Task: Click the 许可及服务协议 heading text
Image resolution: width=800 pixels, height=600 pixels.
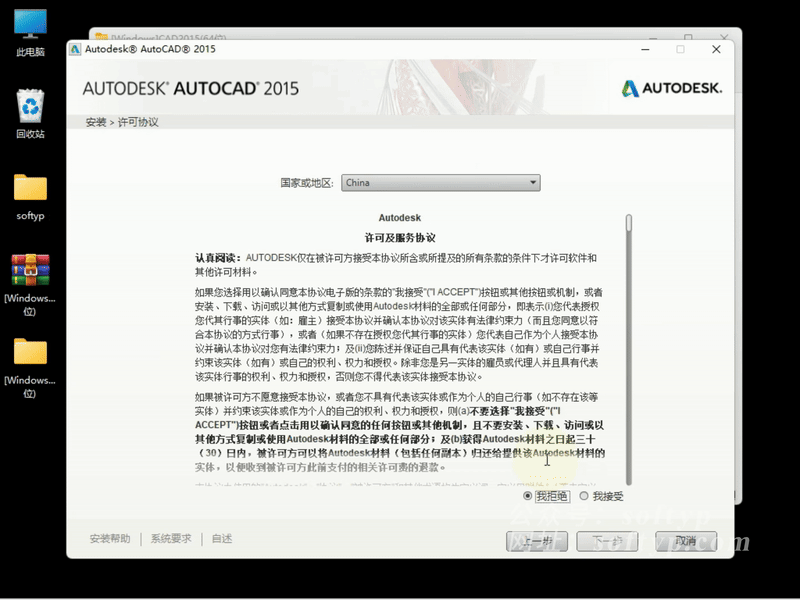Action: [x=400, y=238]
